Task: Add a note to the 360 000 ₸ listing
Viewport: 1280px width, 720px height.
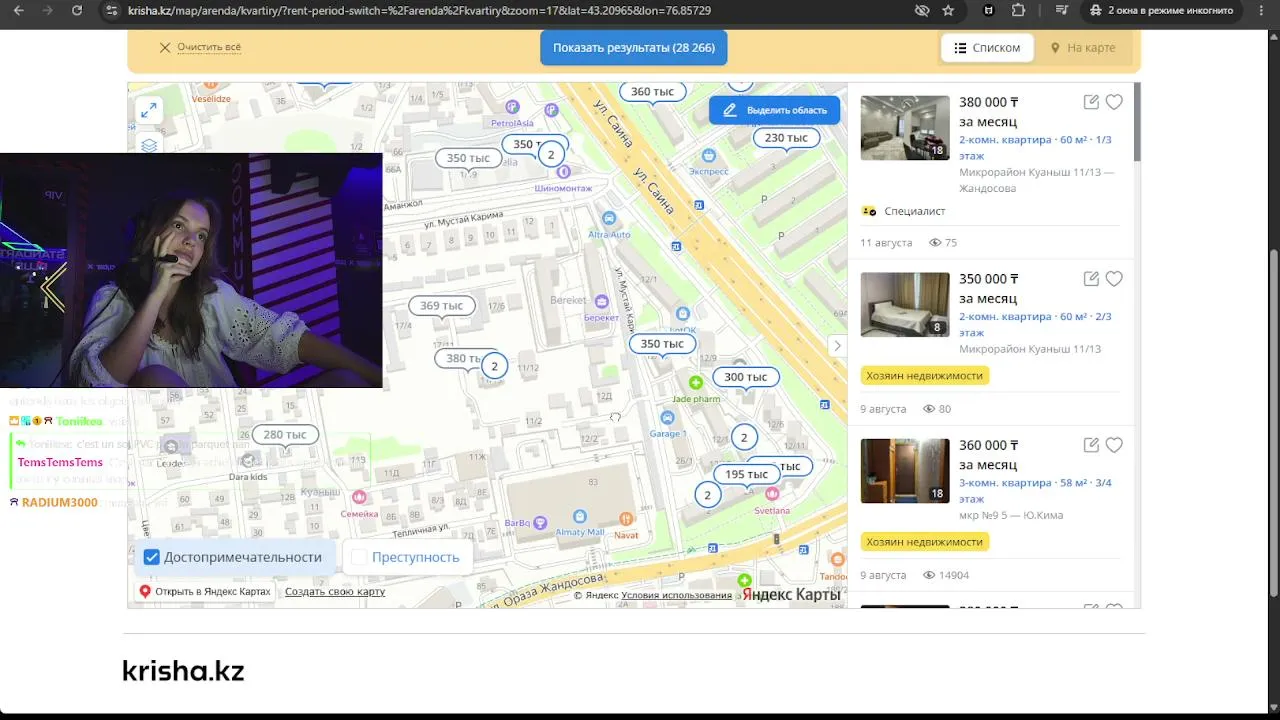Action: 1091,445
